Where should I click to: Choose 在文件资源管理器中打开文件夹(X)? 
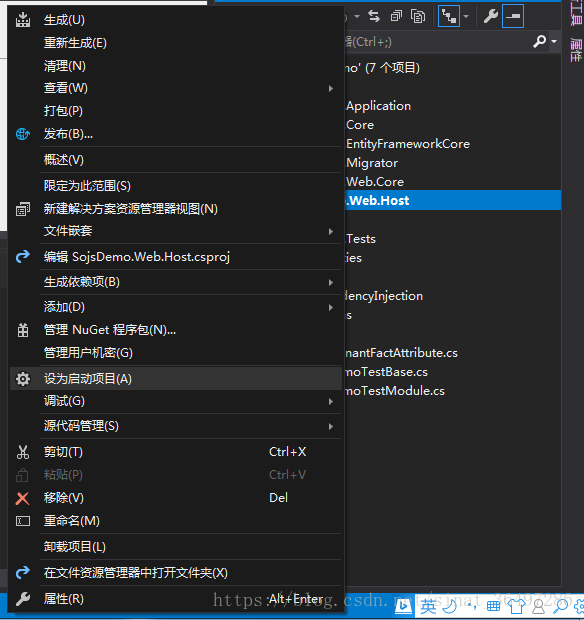[176, 573]
